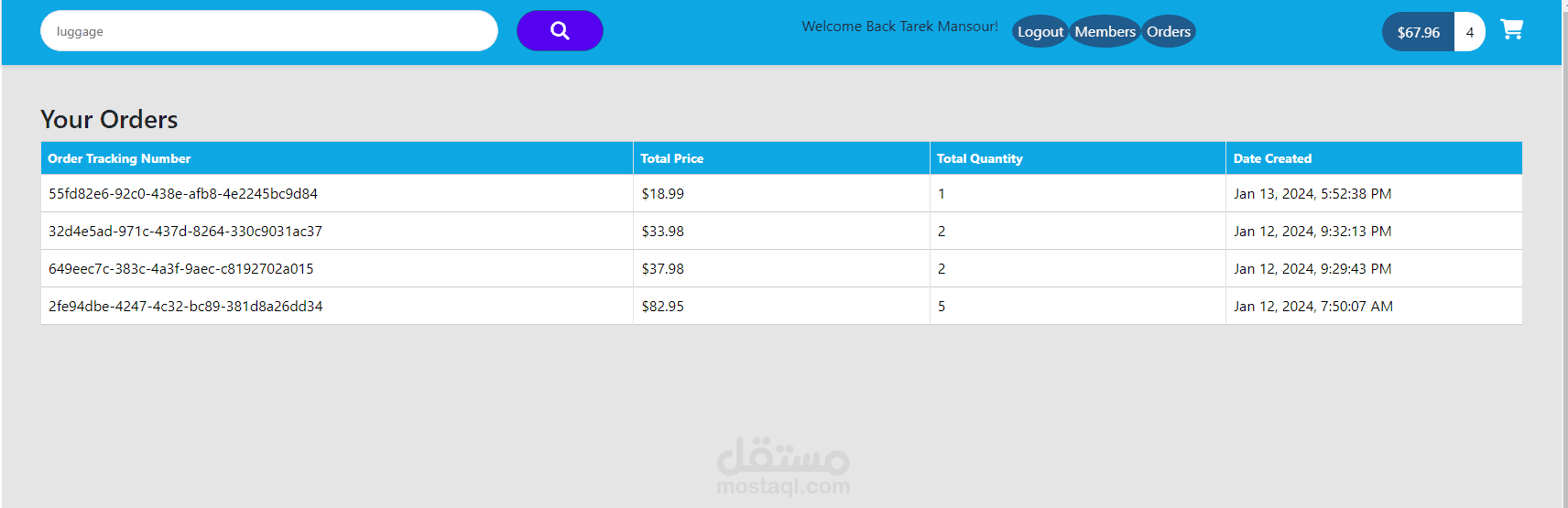The image size is (1568, 508).
Task: Click the Your Orders heading
Action: pos(109,120)
